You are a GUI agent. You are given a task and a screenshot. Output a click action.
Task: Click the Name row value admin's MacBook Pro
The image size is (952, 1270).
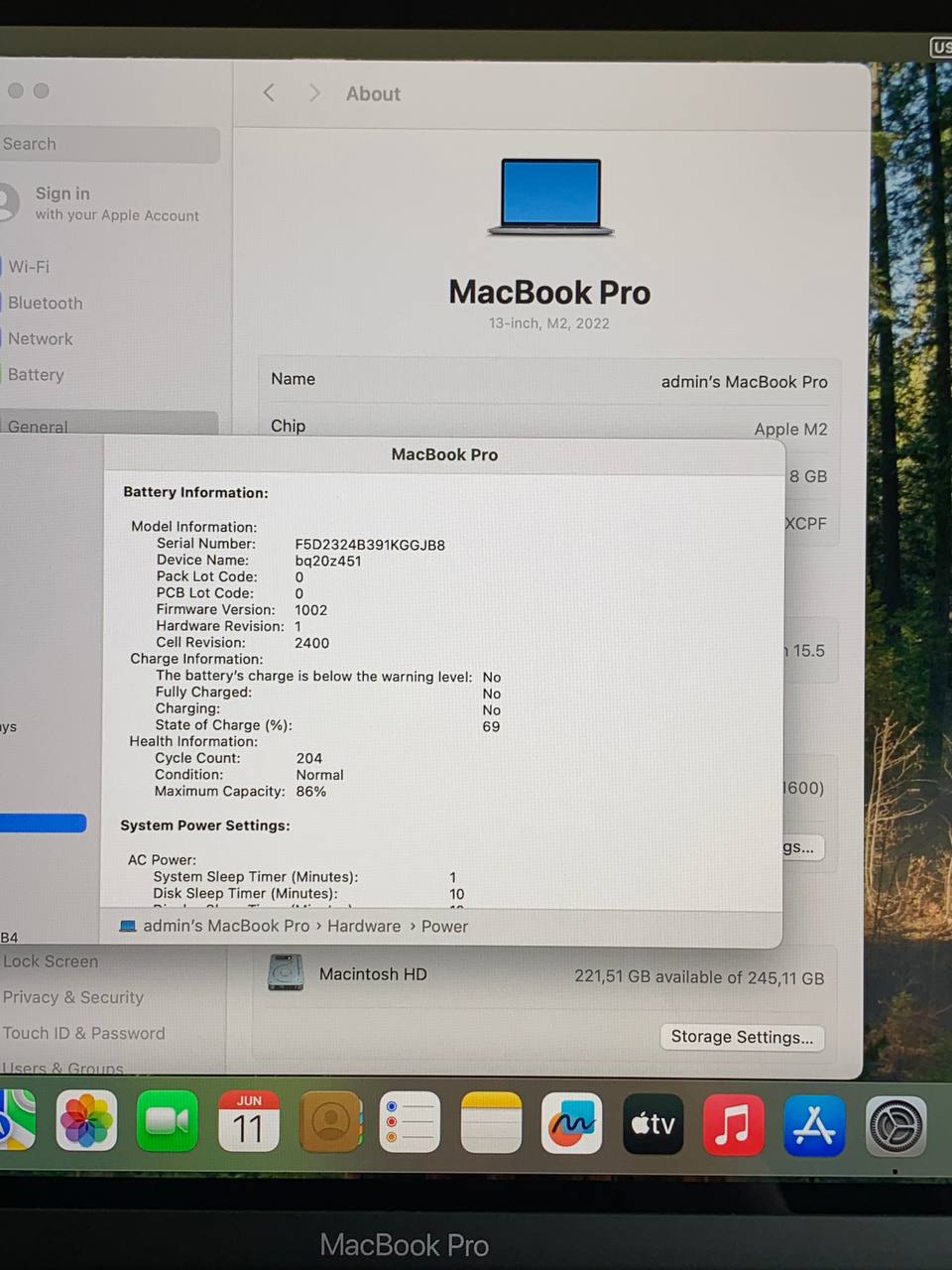click(x=744, y=382)
